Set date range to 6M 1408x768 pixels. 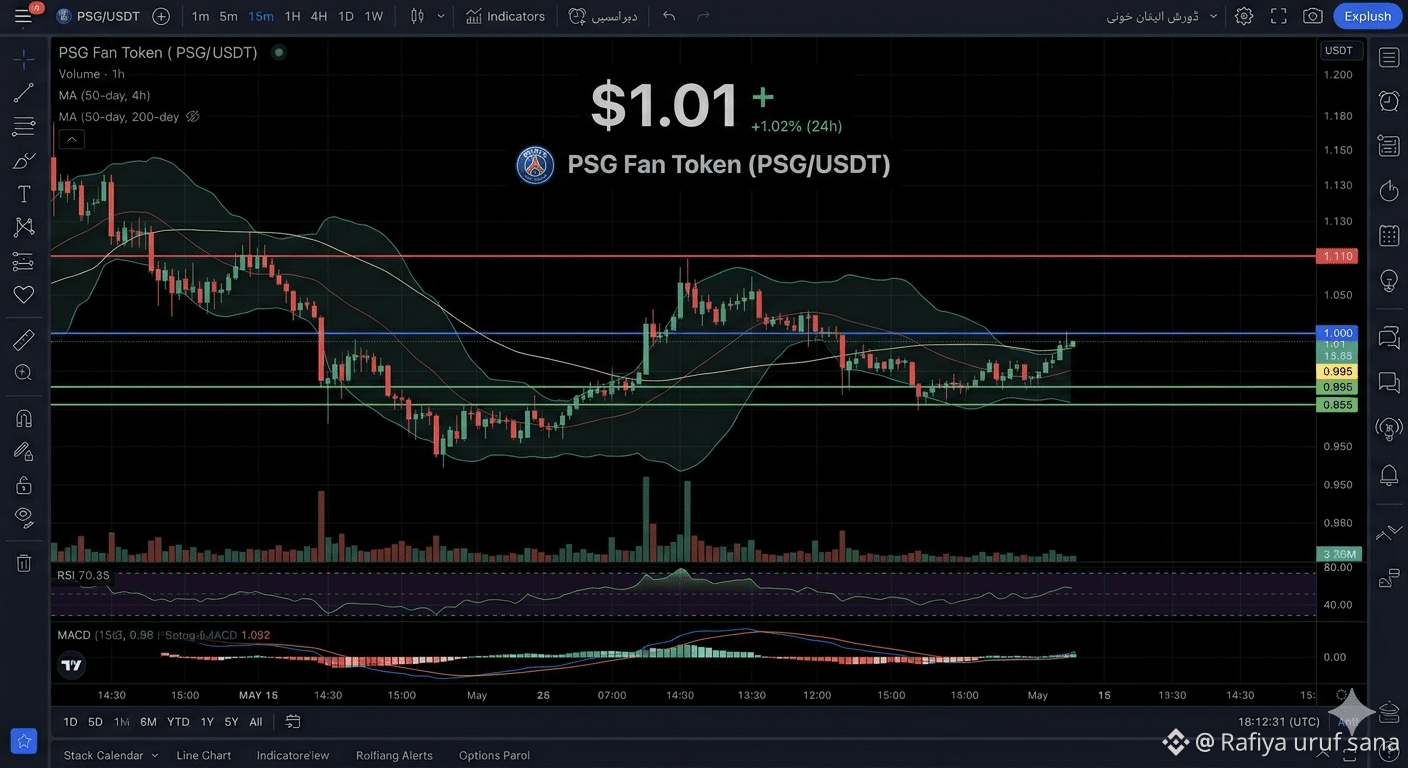(x=148, y=722)
